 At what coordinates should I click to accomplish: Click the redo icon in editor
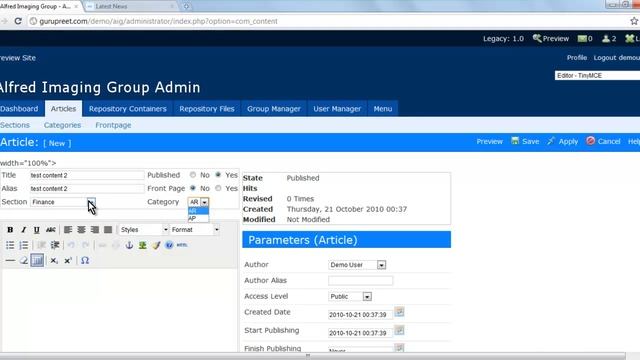point(85,245)
